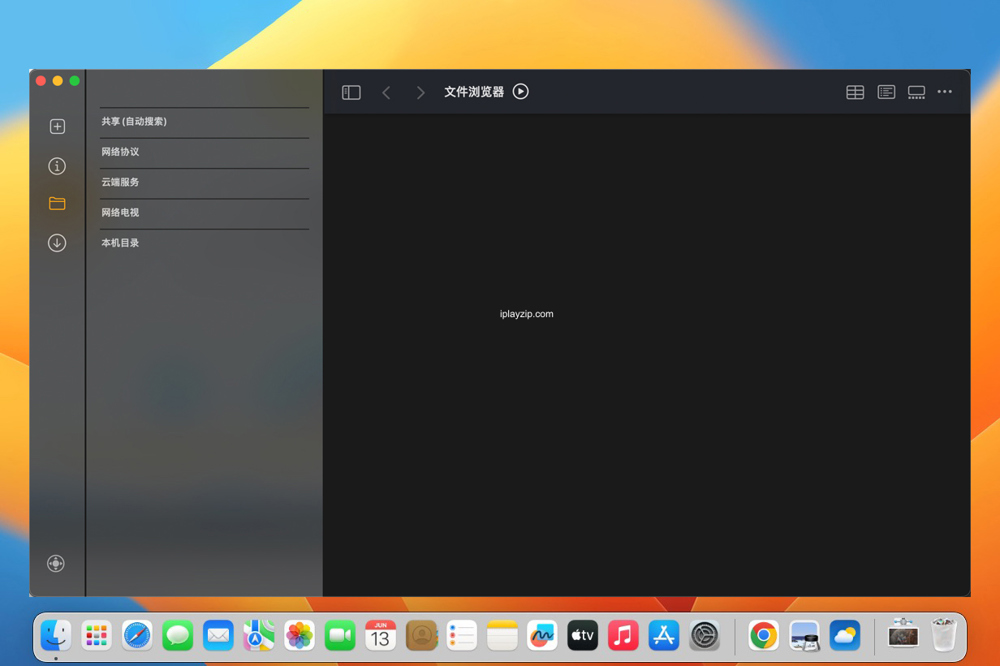Click the iplayzip.com text in content area

click(x=527, y=314)
